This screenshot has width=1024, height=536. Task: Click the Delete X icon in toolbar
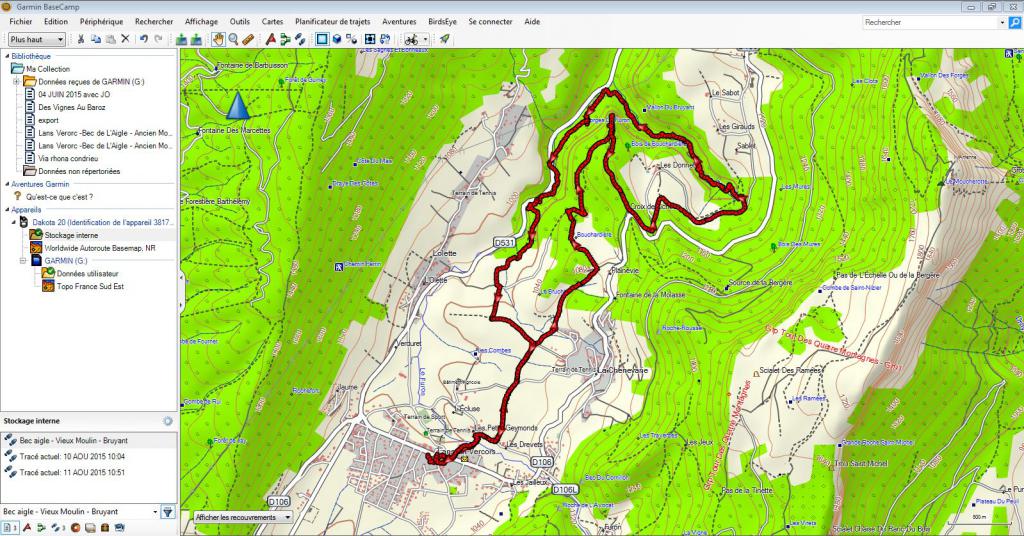pyautogui.click(x=126, y=39)
